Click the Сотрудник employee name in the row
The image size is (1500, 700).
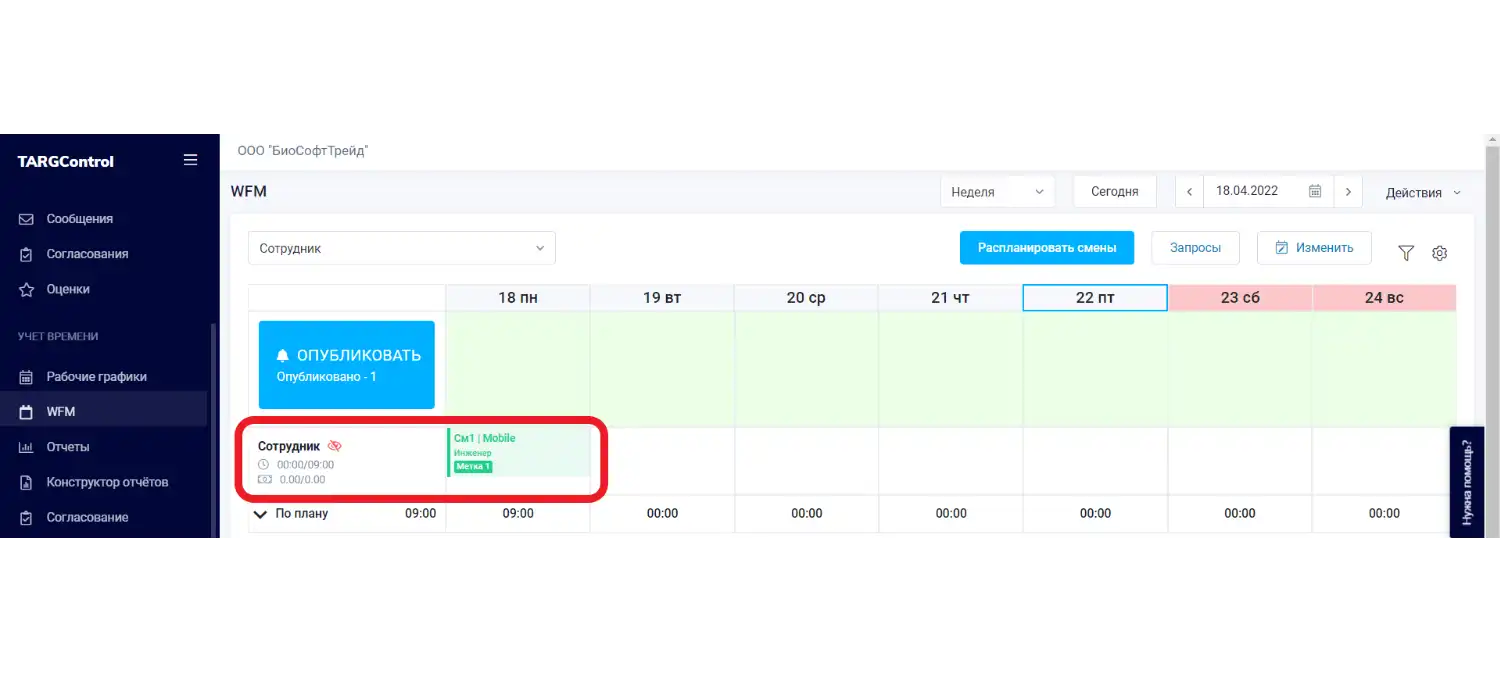point(289,446)
